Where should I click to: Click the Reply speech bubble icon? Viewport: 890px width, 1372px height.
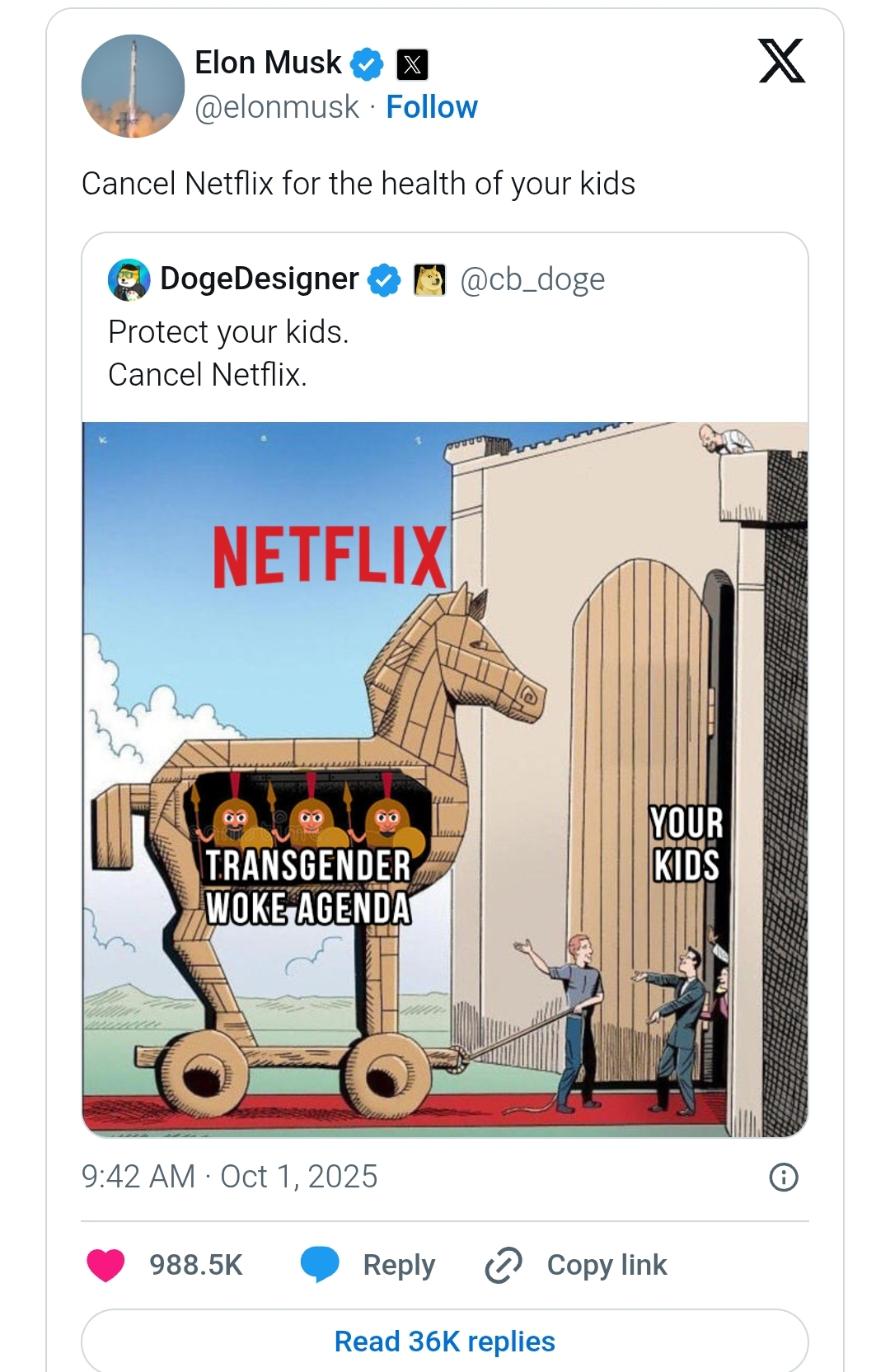point(320,1265)
